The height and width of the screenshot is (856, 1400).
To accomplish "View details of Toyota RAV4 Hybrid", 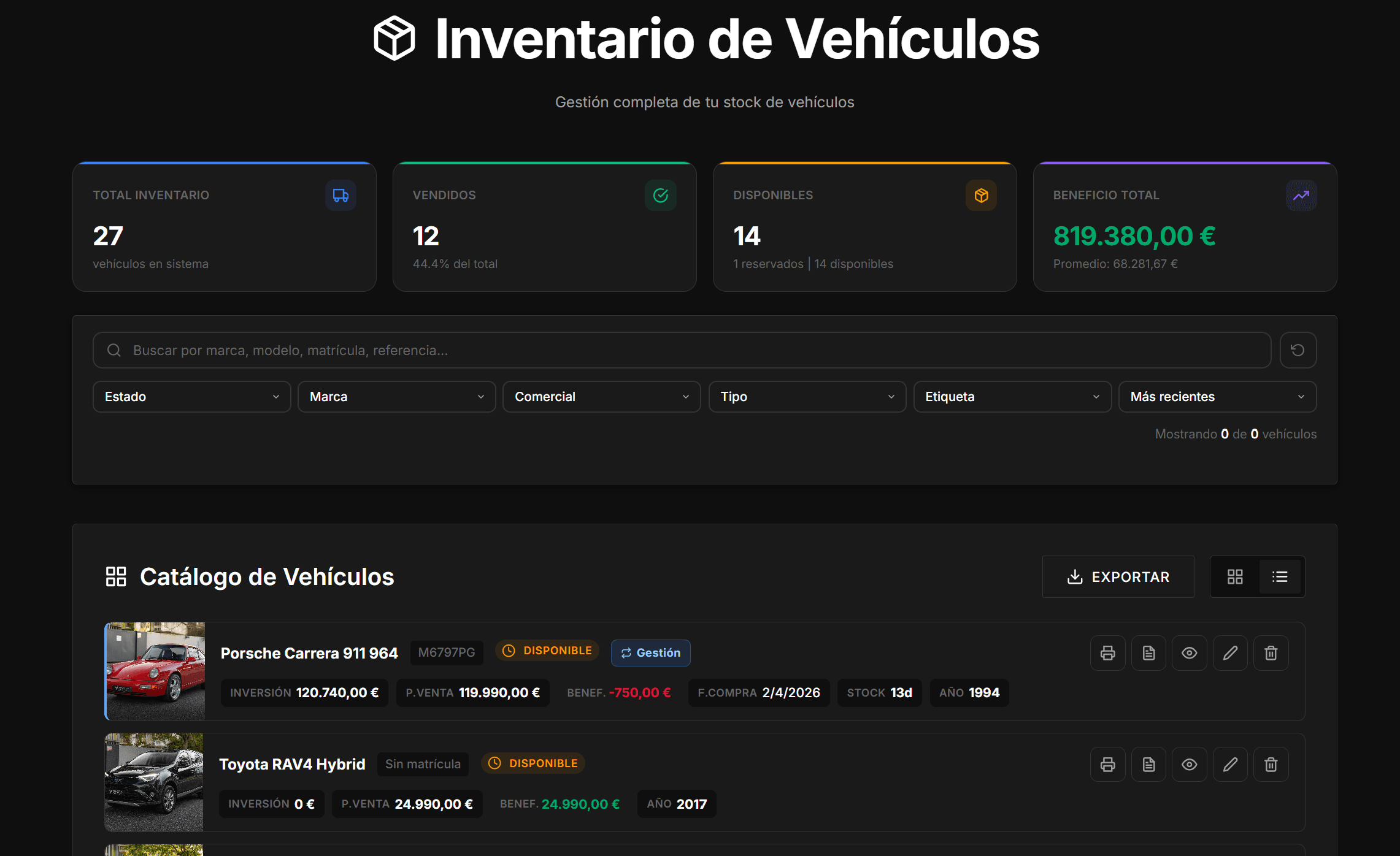I will pos(1189,765).
